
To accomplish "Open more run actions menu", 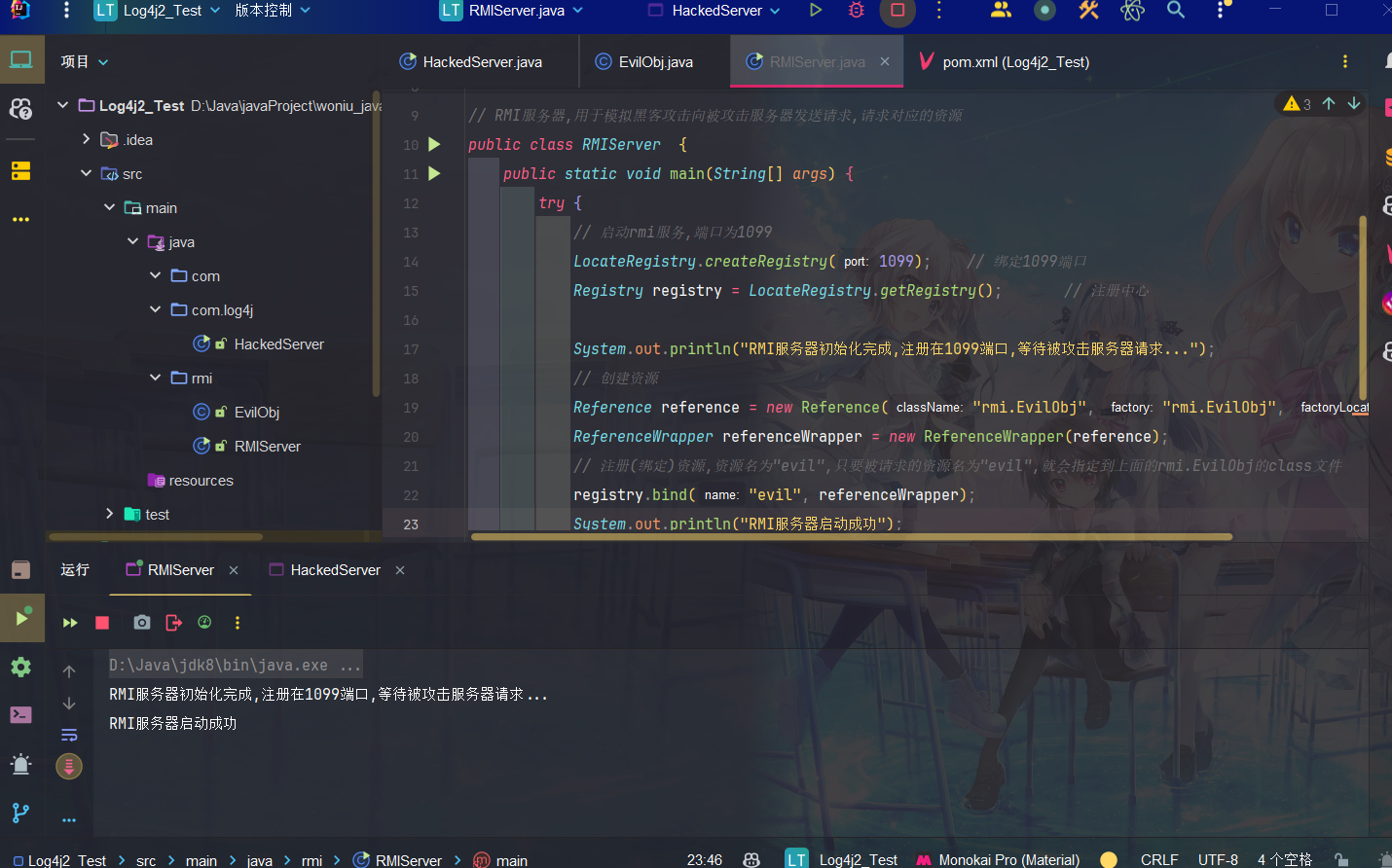I will click(x=938, y=11).
